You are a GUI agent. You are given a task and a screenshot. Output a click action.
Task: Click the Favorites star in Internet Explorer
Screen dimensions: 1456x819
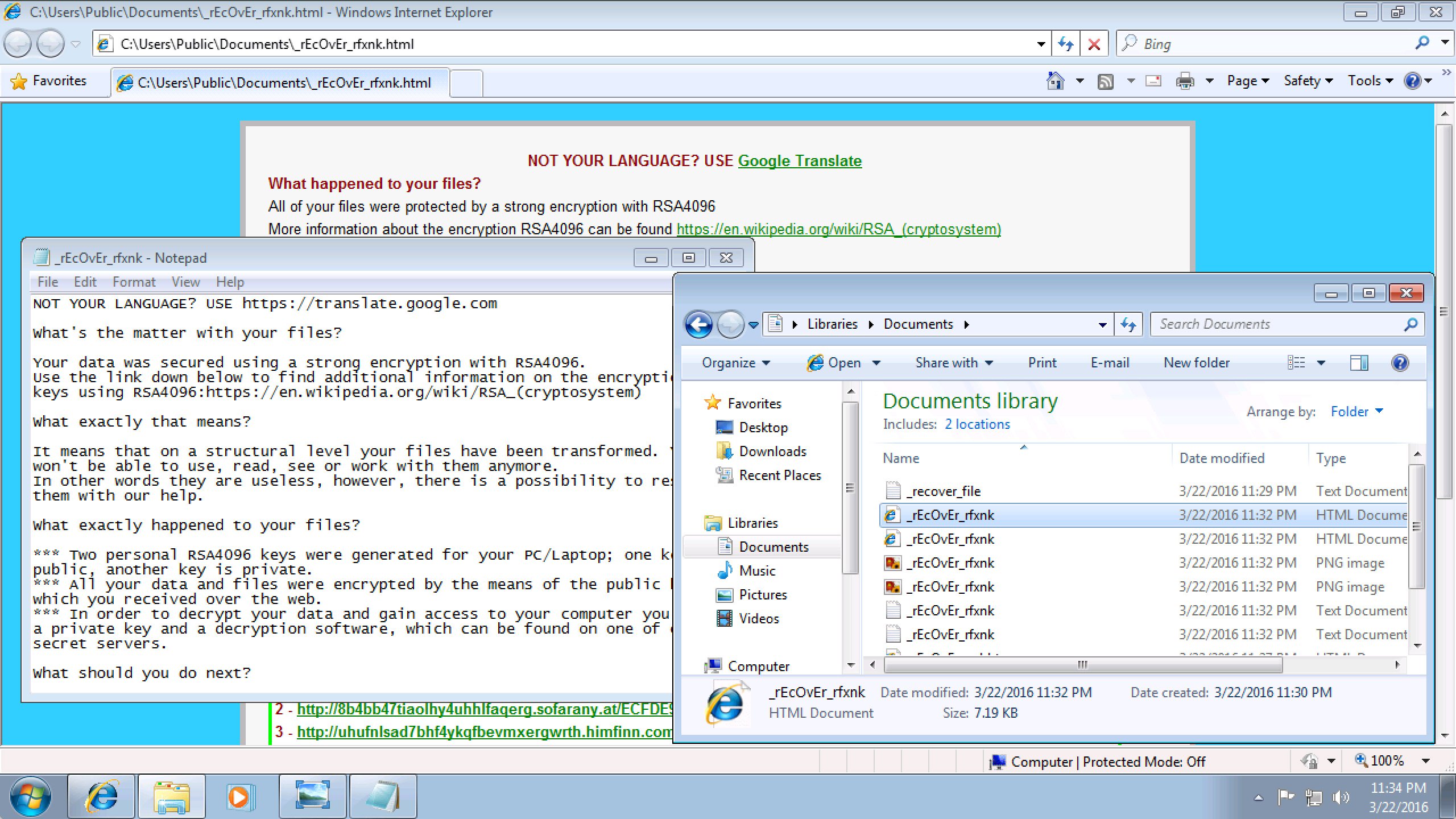(x=19, y=81)
